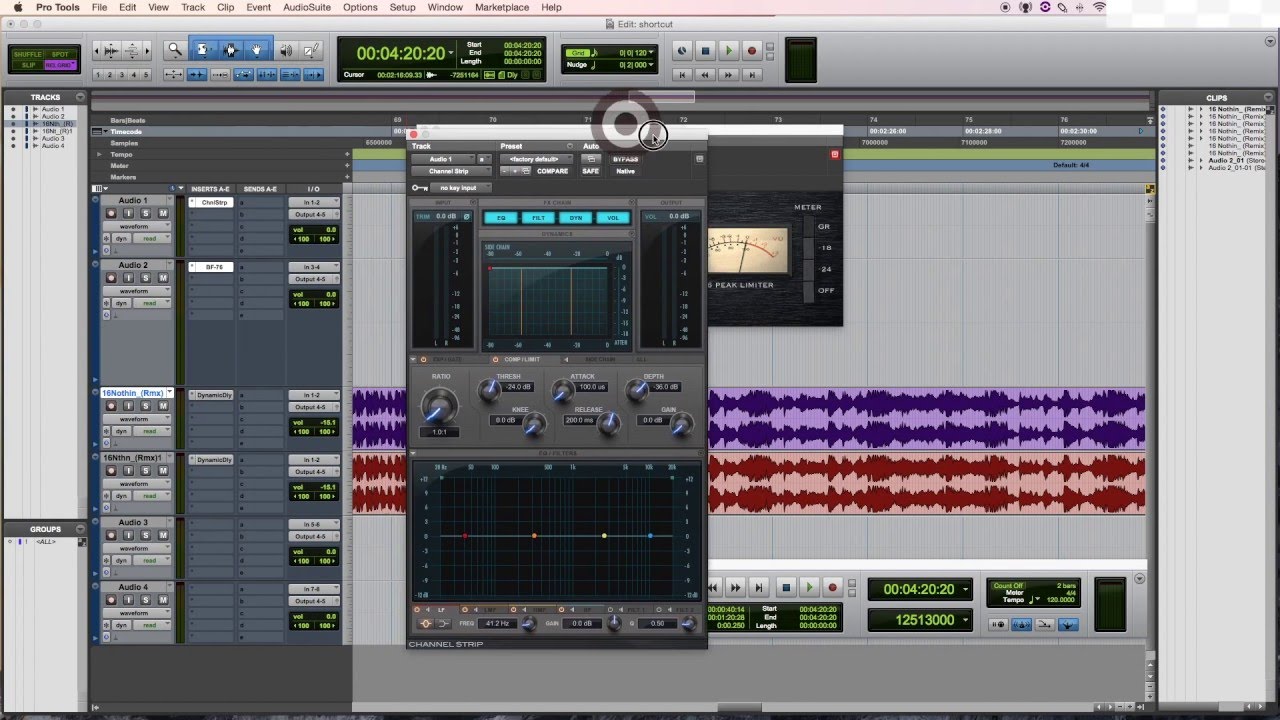
Task: Toggle the VOL block in FX chain
Action: pos(612,217)
